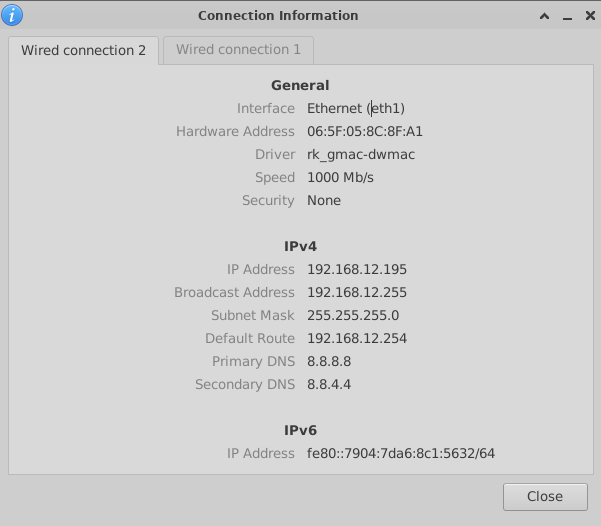
Task: Click the Subnet Mask label
Action: (x=253, y=316)
